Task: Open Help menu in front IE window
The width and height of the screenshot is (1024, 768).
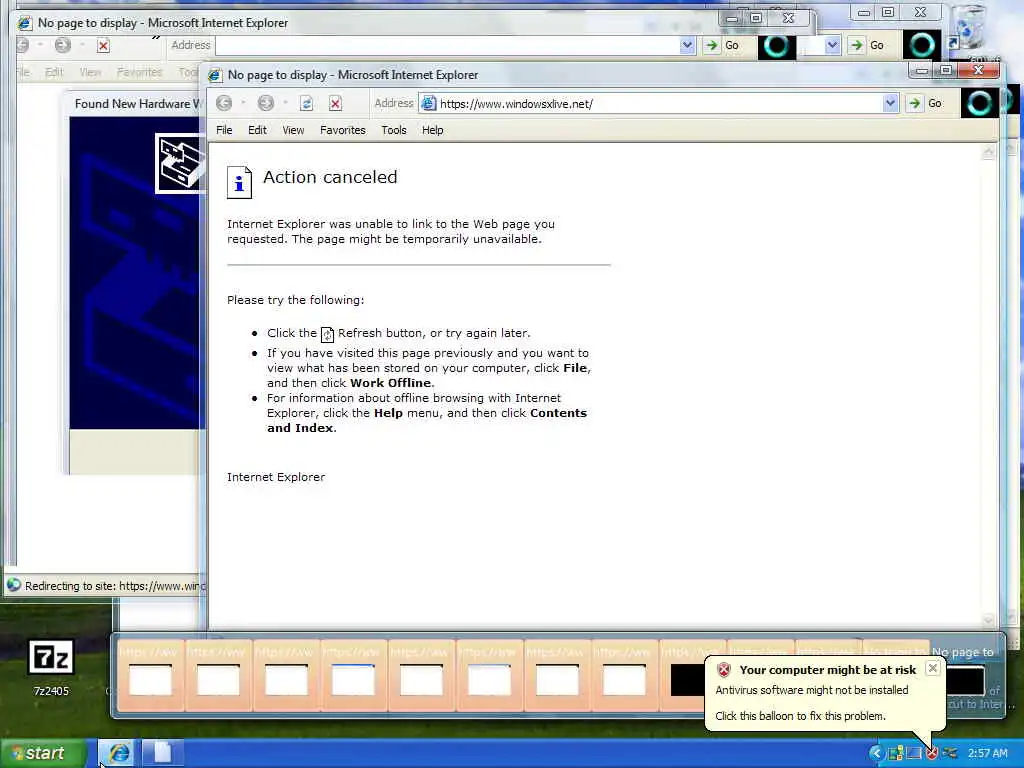Action: (432, 130)
